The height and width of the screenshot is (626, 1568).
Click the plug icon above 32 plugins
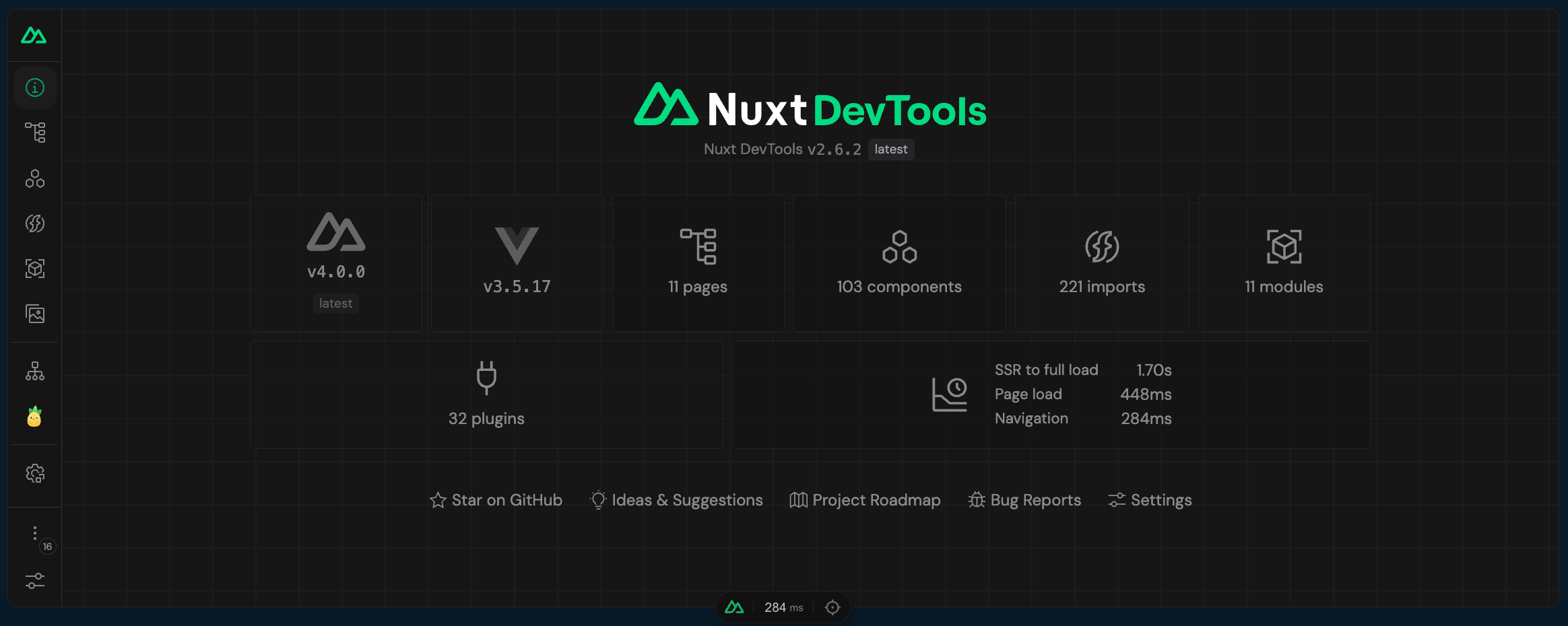[x=486, y=378]
